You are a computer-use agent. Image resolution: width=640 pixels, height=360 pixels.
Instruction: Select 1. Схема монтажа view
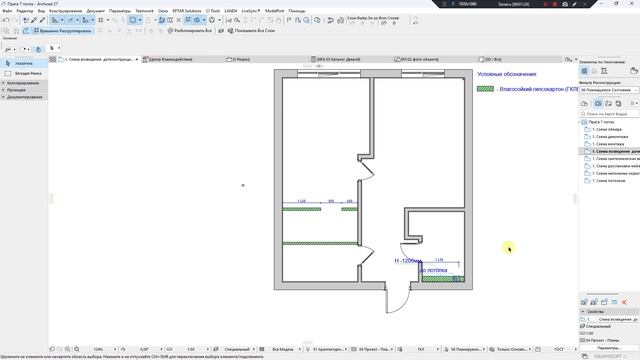pyautogui.click(x=608, y=144)
